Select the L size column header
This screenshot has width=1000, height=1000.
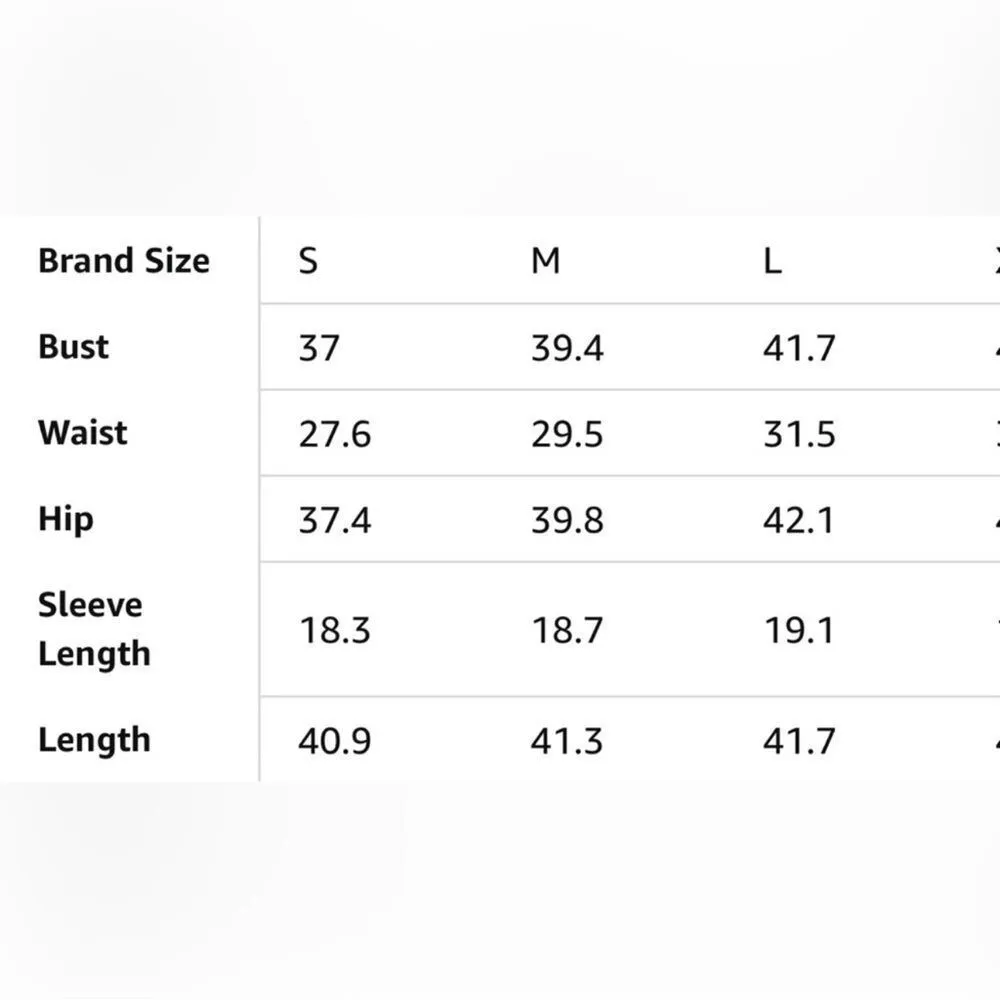tap(772, 261)
